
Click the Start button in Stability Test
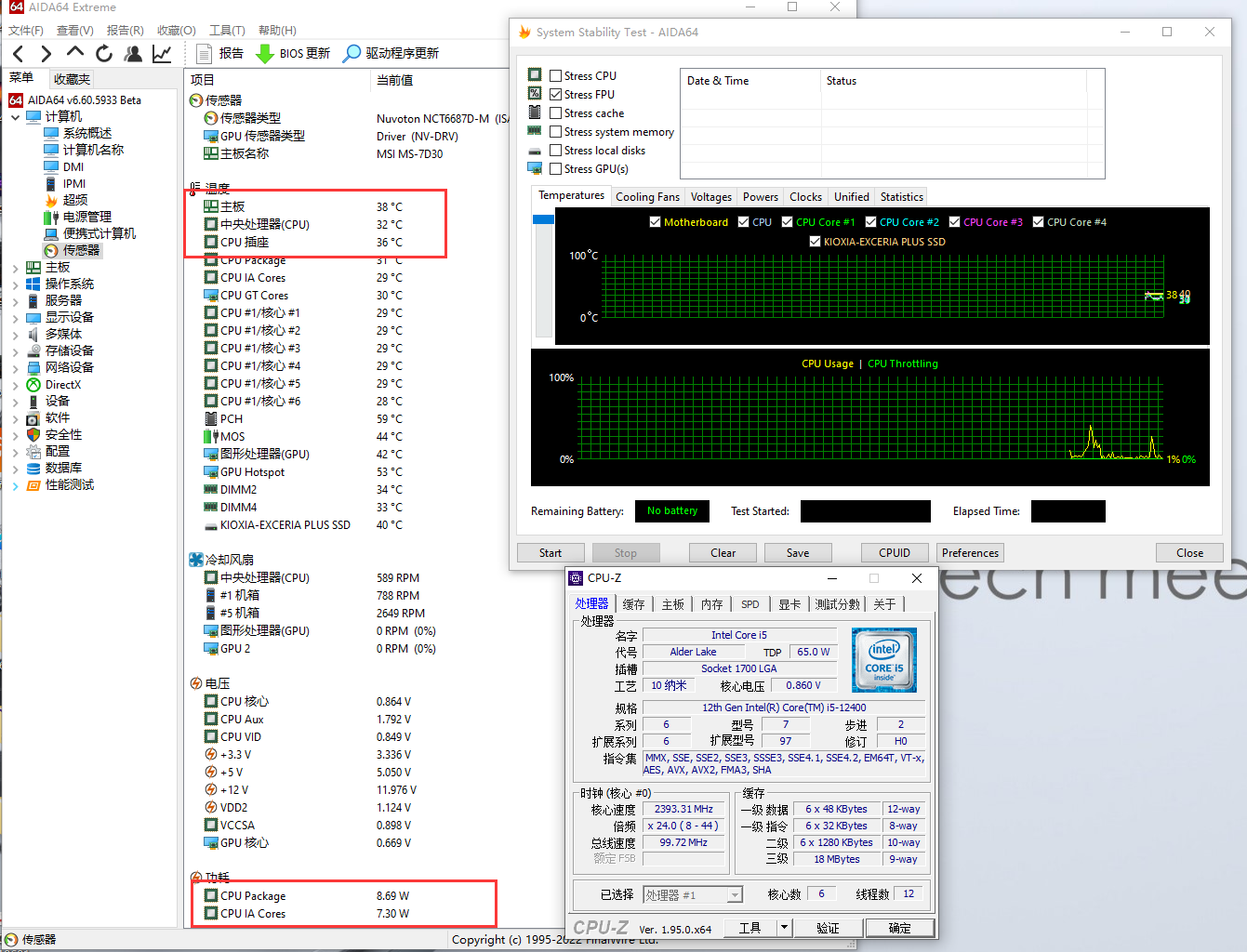pos(551,552)
